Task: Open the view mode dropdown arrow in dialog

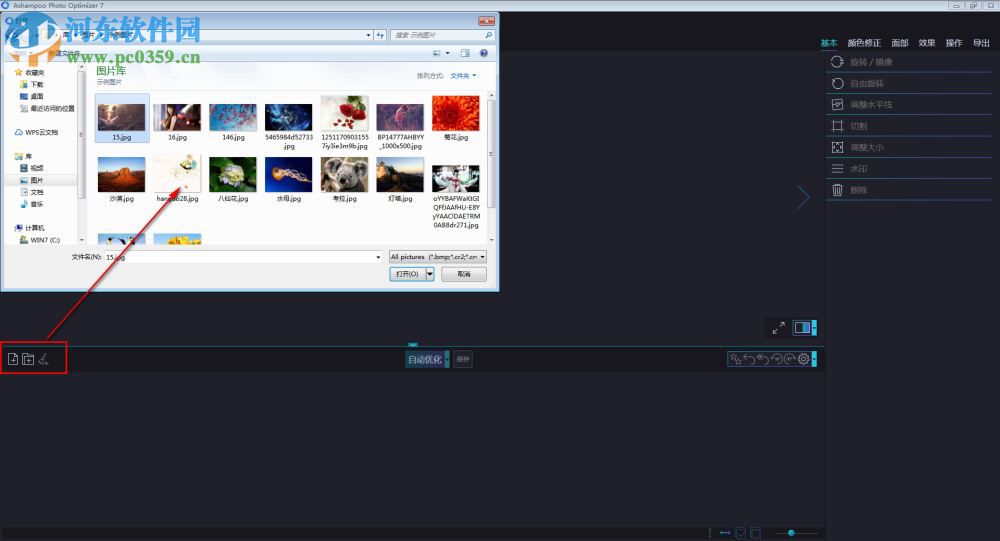Action: click(x=447, y=53)
